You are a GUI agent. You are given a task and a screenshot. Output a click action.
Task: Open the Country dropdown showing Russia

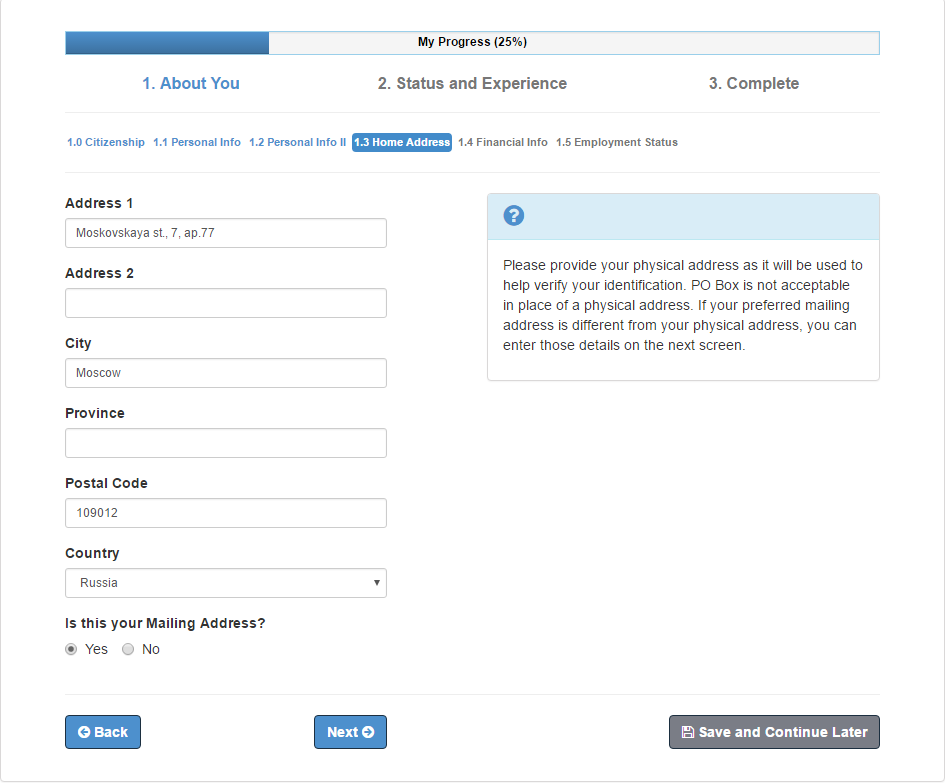coord(226,583)
